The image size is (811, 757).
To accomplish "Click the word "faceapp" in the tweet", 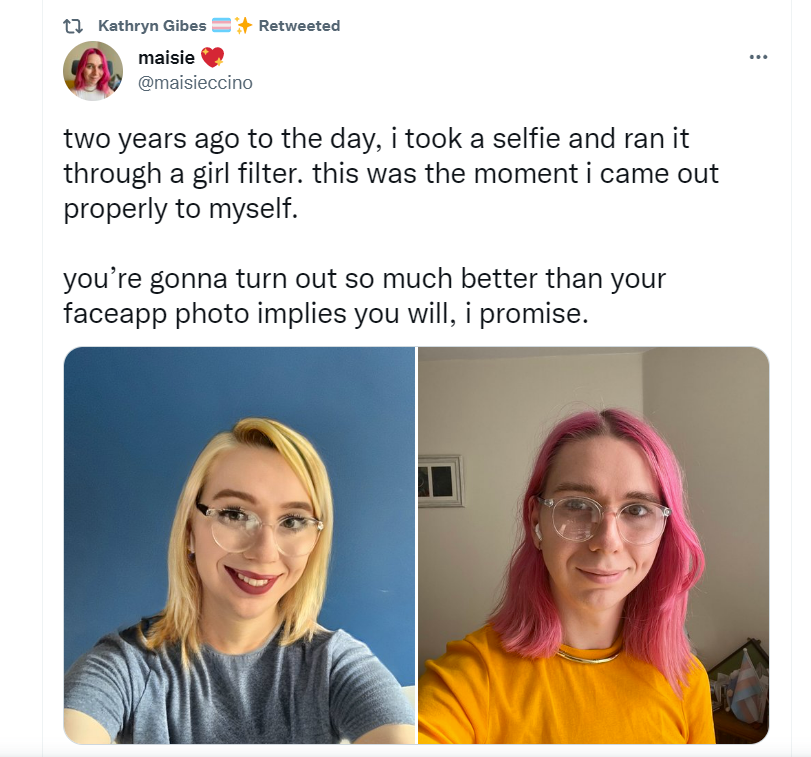I will [x=115, y=313].
